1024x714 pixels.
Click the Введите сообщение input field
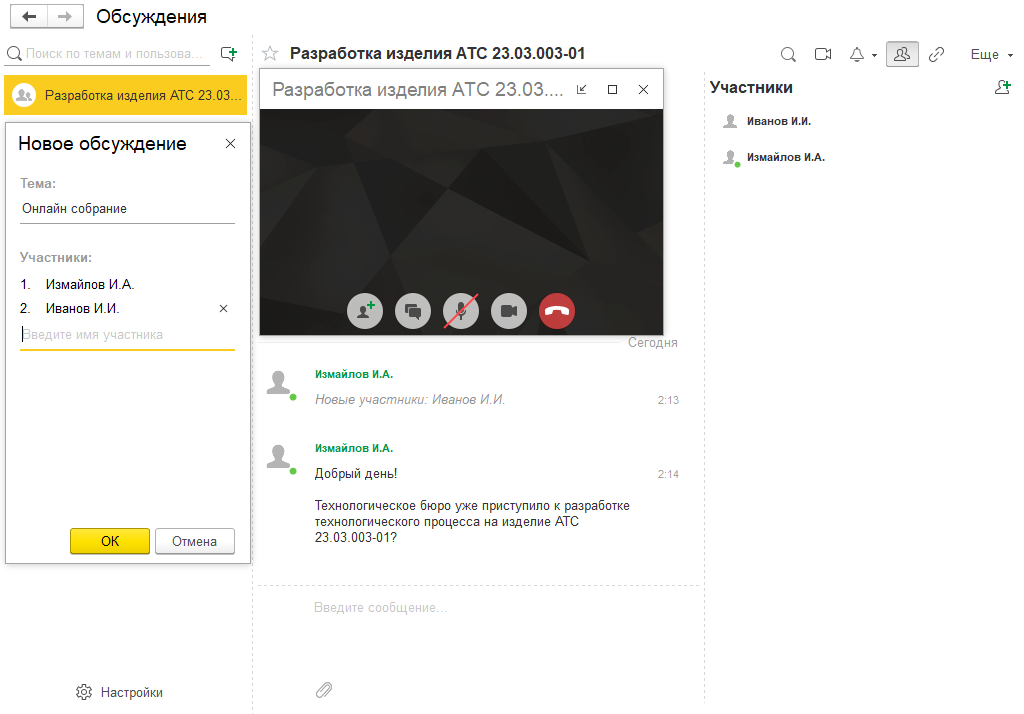click(480, 608)
